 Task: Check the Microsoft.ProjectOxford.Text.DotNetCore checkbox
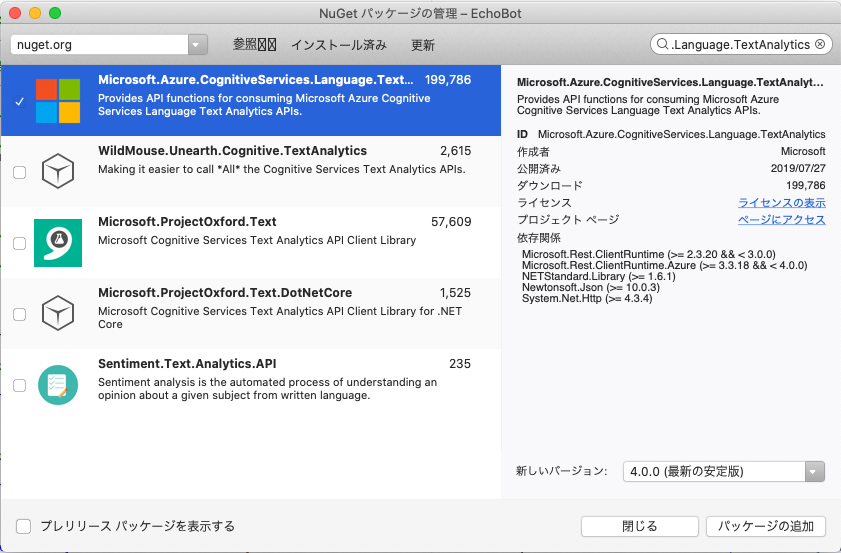click(x=19, y=314)
